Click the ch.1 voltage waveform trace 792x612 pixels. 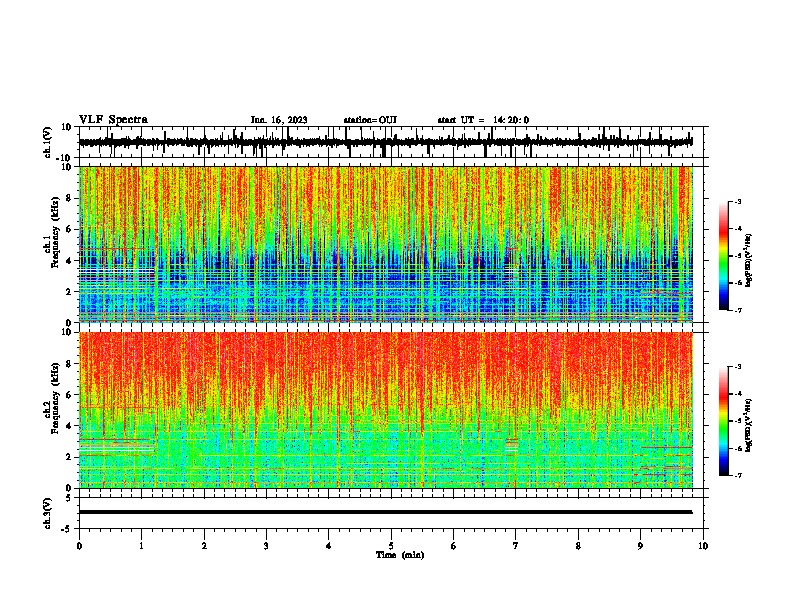coord(385,142)
